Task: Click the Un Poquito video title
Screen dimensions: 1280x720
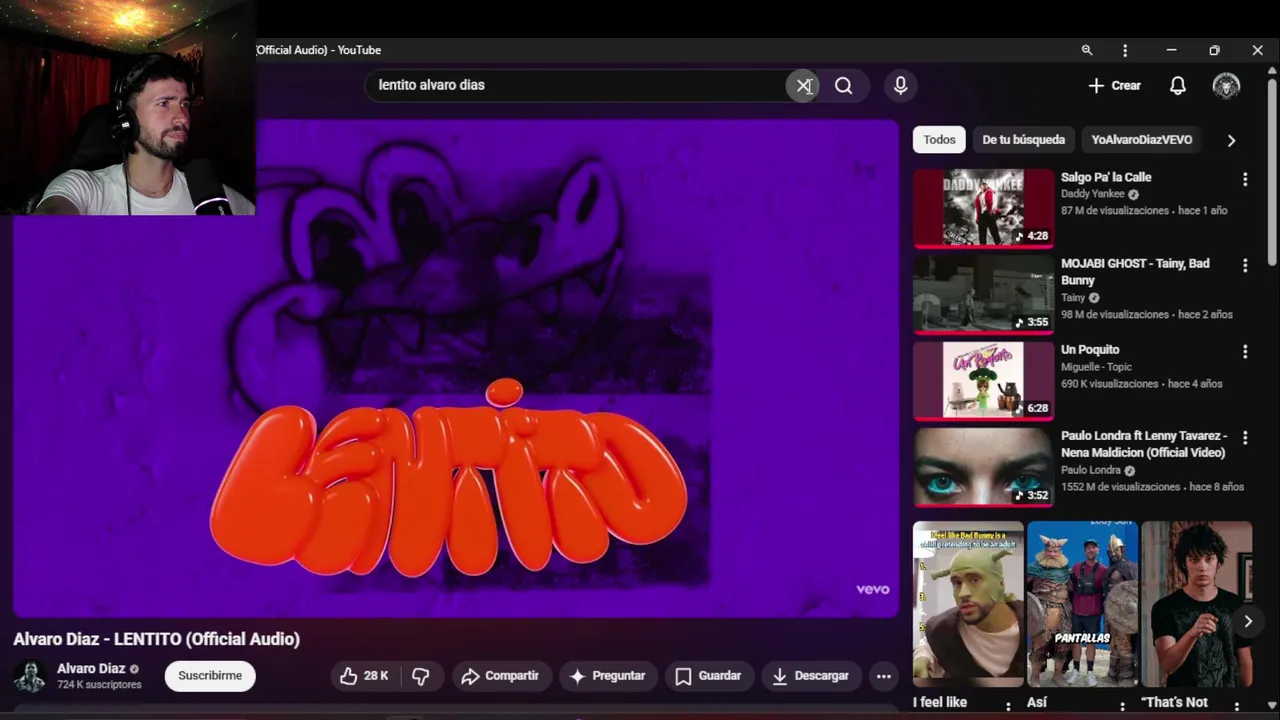Action: tap(1090, 350)
